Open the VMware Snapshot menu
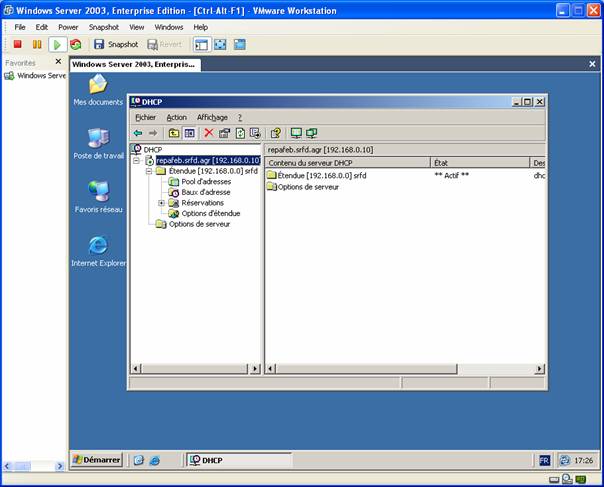The height and width of the screenshot is (487, 604). coord(104,27)
